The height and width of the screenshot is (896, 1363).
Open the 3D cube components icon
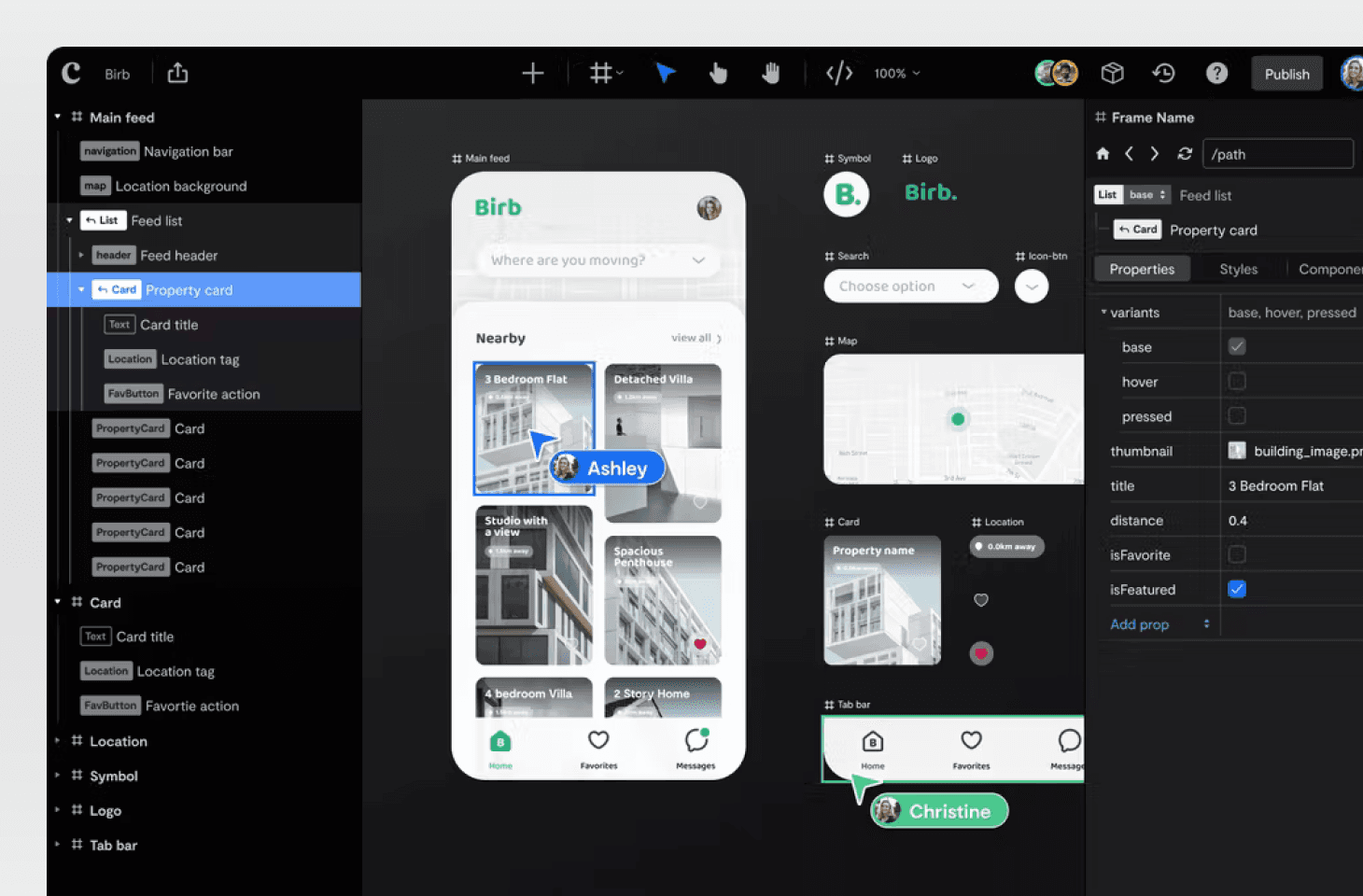pyautogui.click(x=1112, y=73)
